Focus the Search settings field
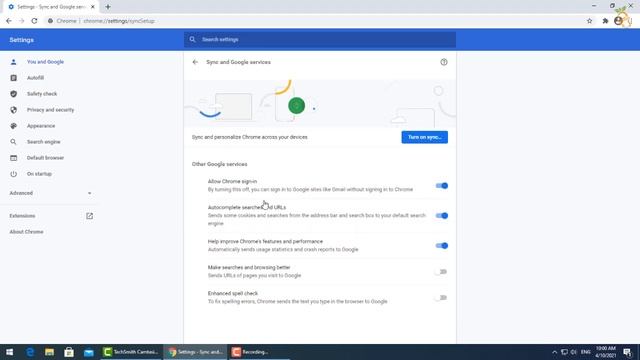 [x=320, y=40]
